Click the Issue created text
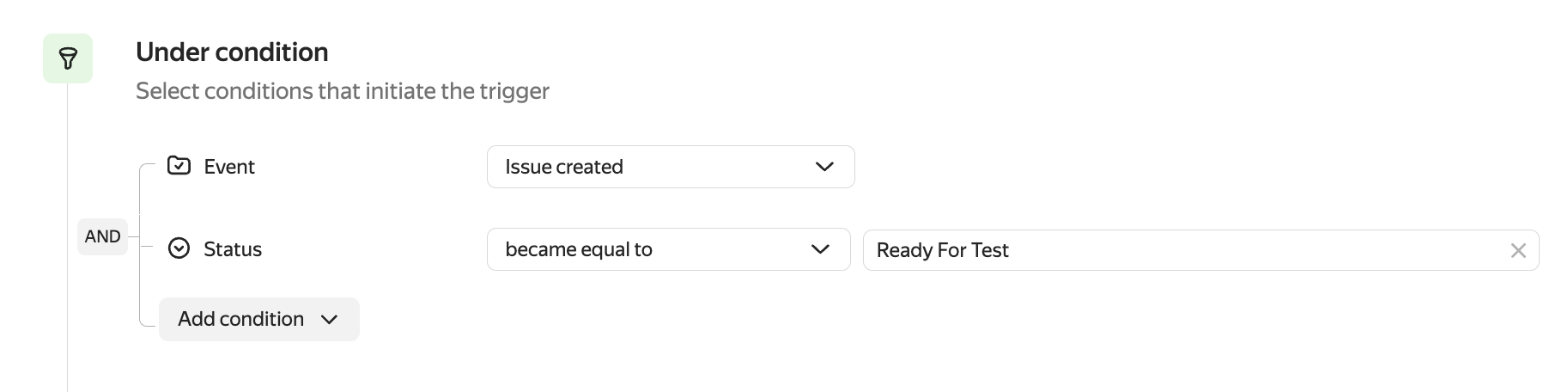 click(x=564, y=167)
